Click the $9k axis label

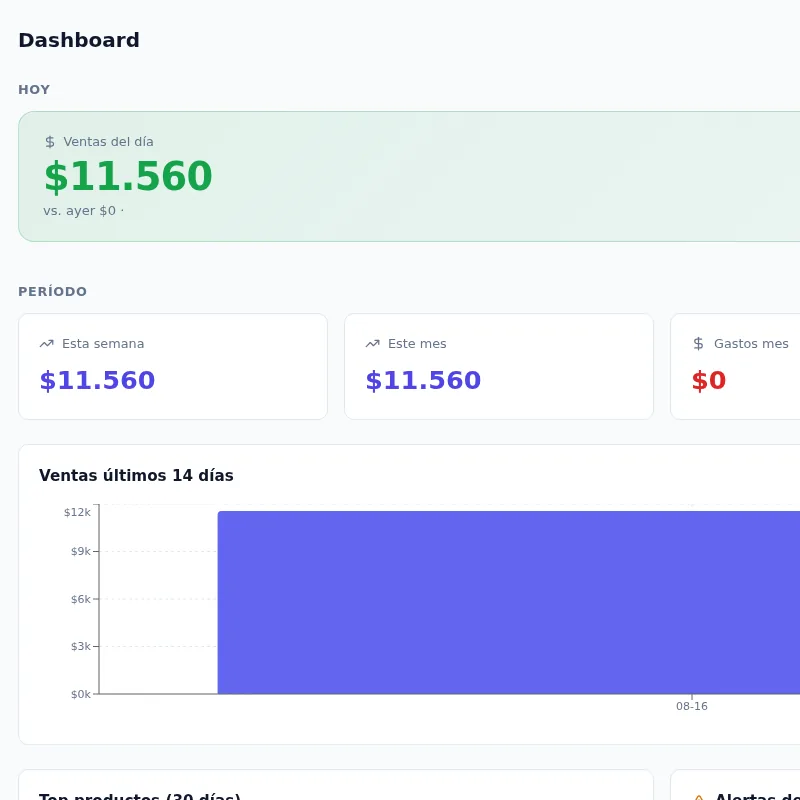(x=81, y=552)
